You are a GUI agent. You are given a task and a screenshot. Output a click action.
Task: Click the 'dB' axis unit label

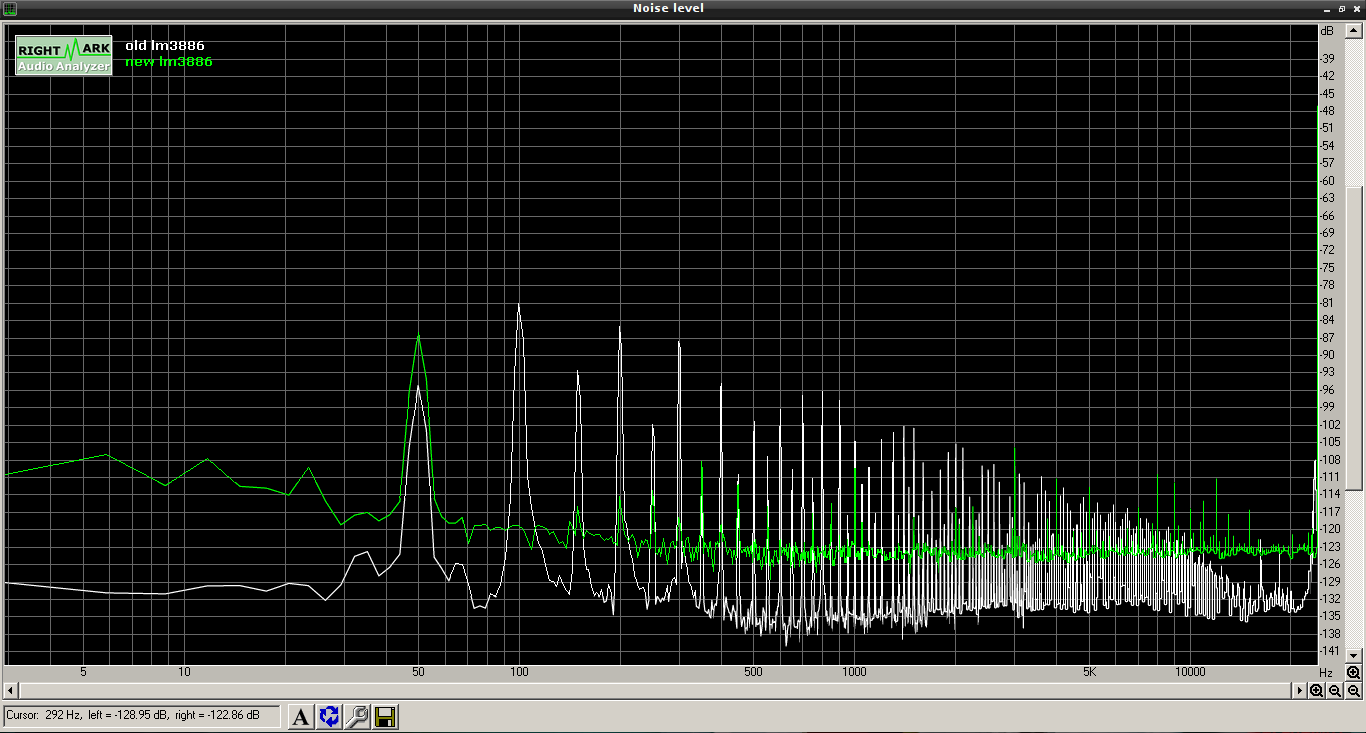pyautogui.click(x=1327, y=31)
